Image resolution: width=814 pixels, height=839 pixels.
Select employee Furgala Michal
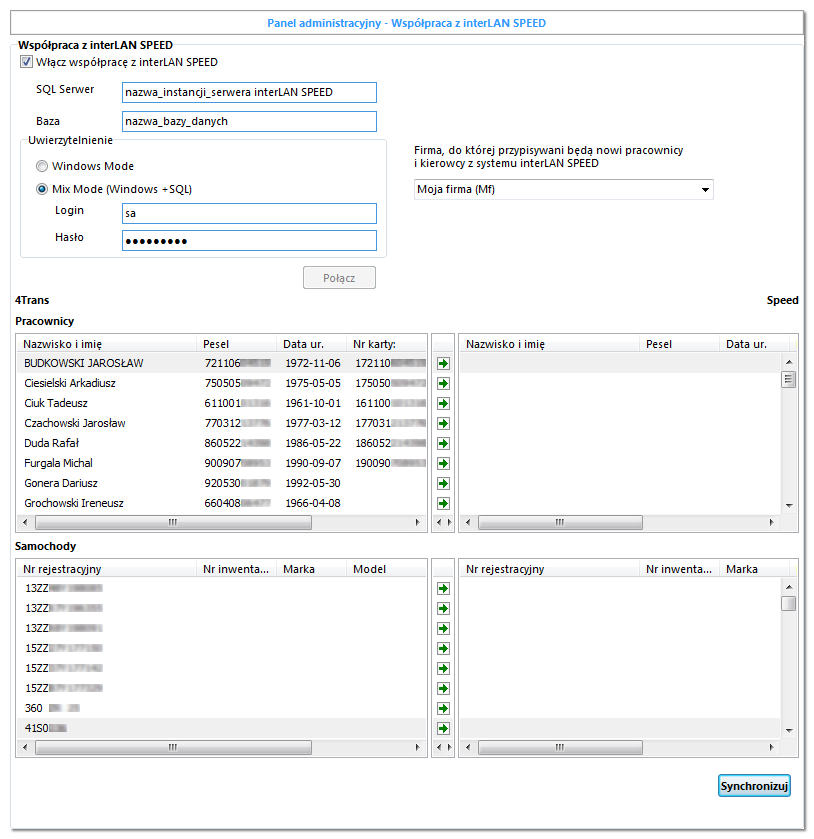(x=222, y=463)
